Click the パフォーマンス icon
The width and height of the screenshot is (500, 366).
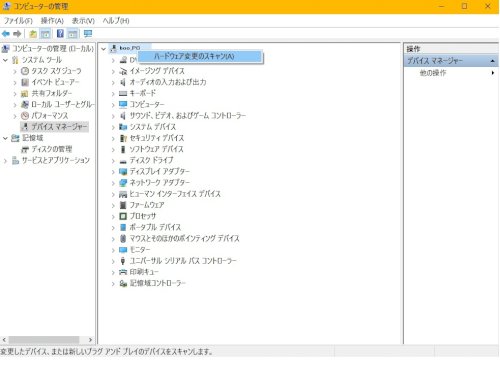25,116
